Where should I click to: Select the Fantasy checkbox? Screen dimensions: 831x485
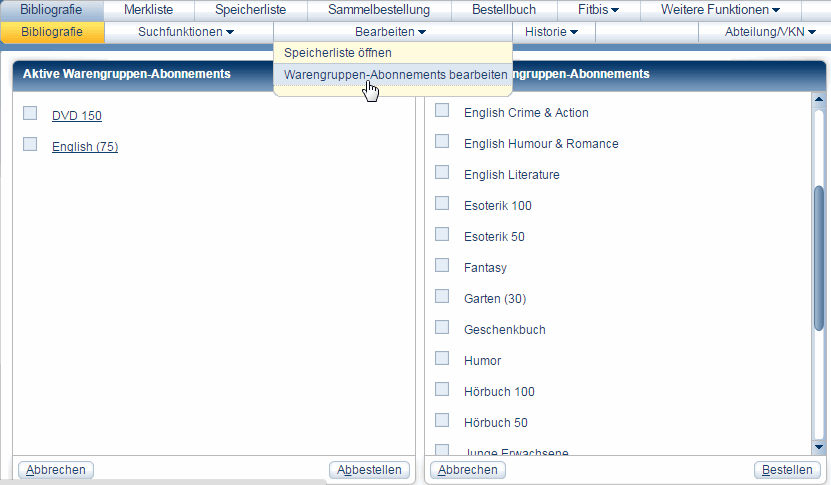coord(442,265)
